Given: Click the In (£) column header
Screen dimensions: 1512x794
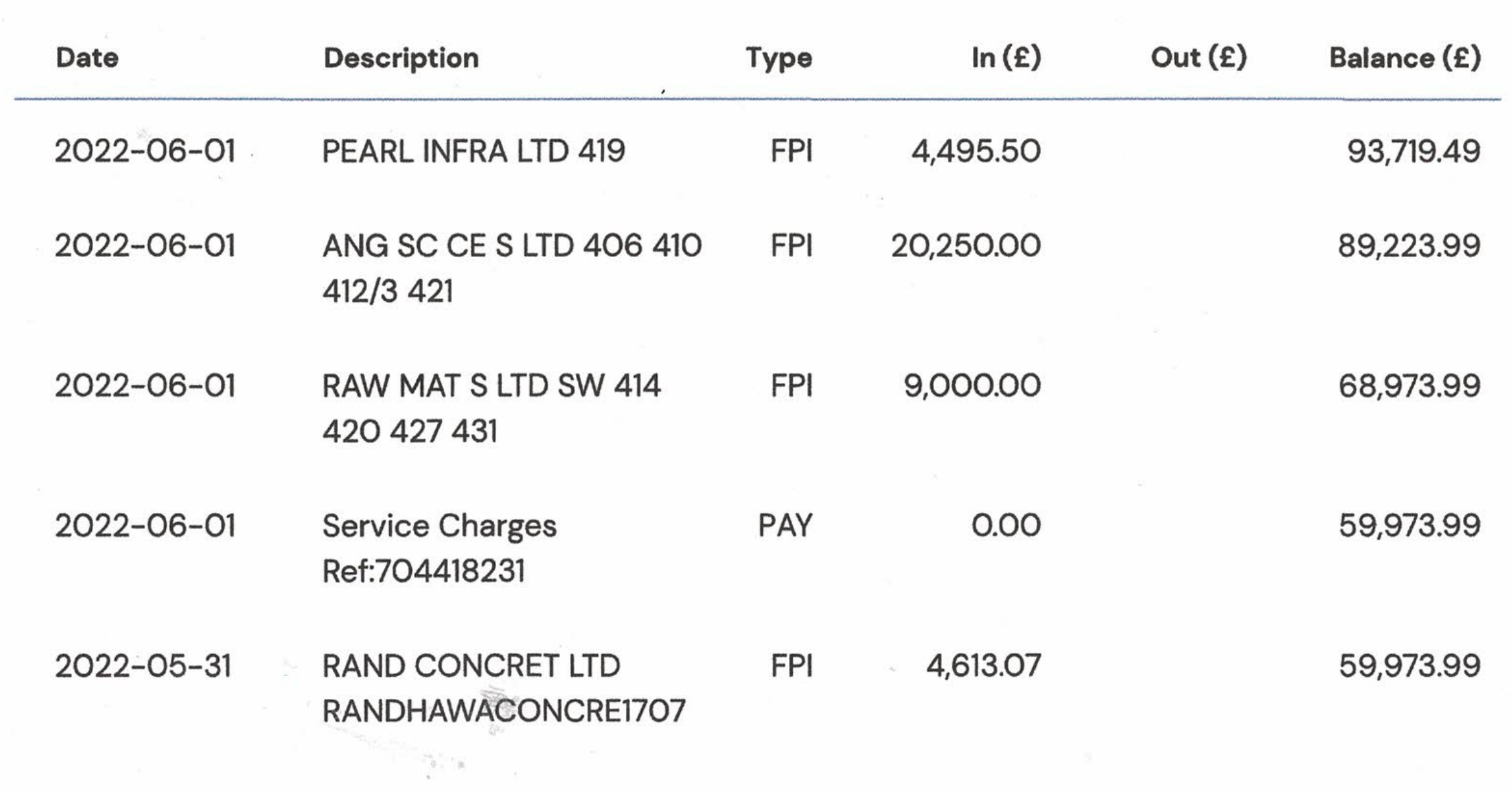Looking at the screenshot, I should (x=1006, y=58).
